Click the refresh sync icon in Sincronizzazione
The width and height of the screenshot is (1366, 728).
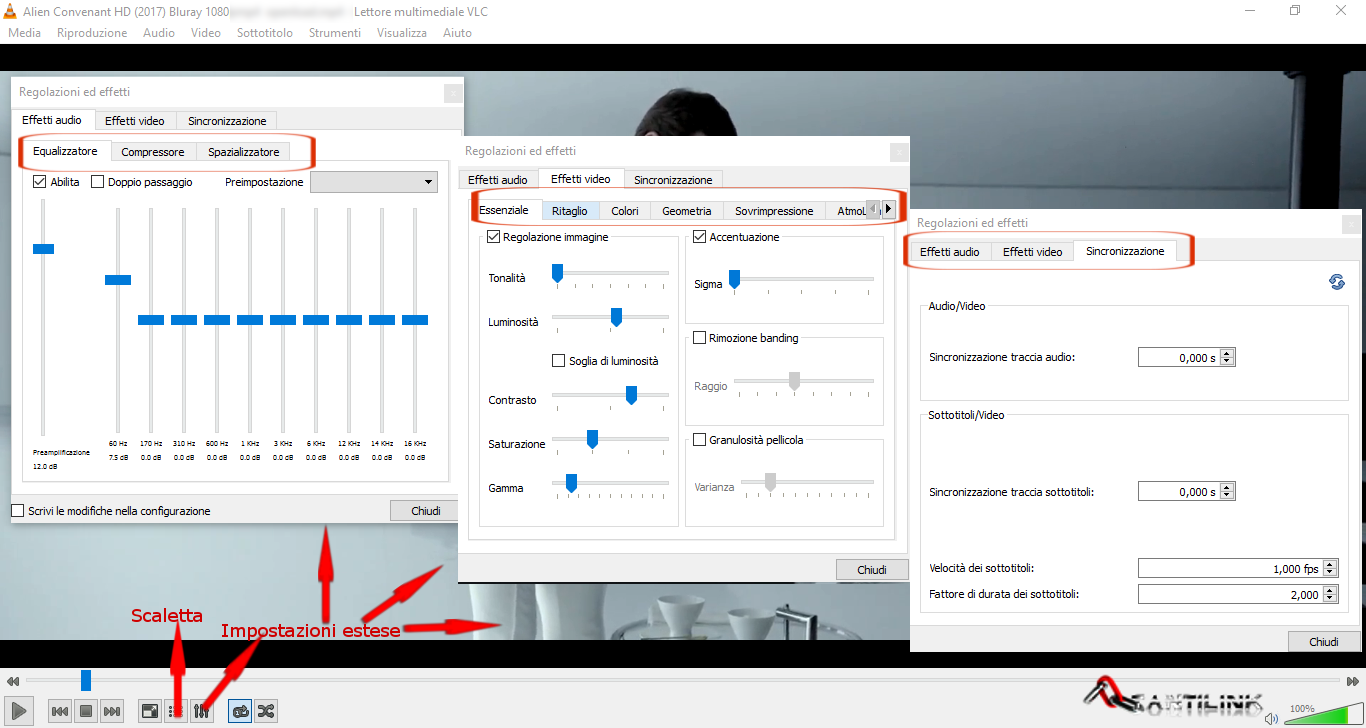pos(1336,282)
